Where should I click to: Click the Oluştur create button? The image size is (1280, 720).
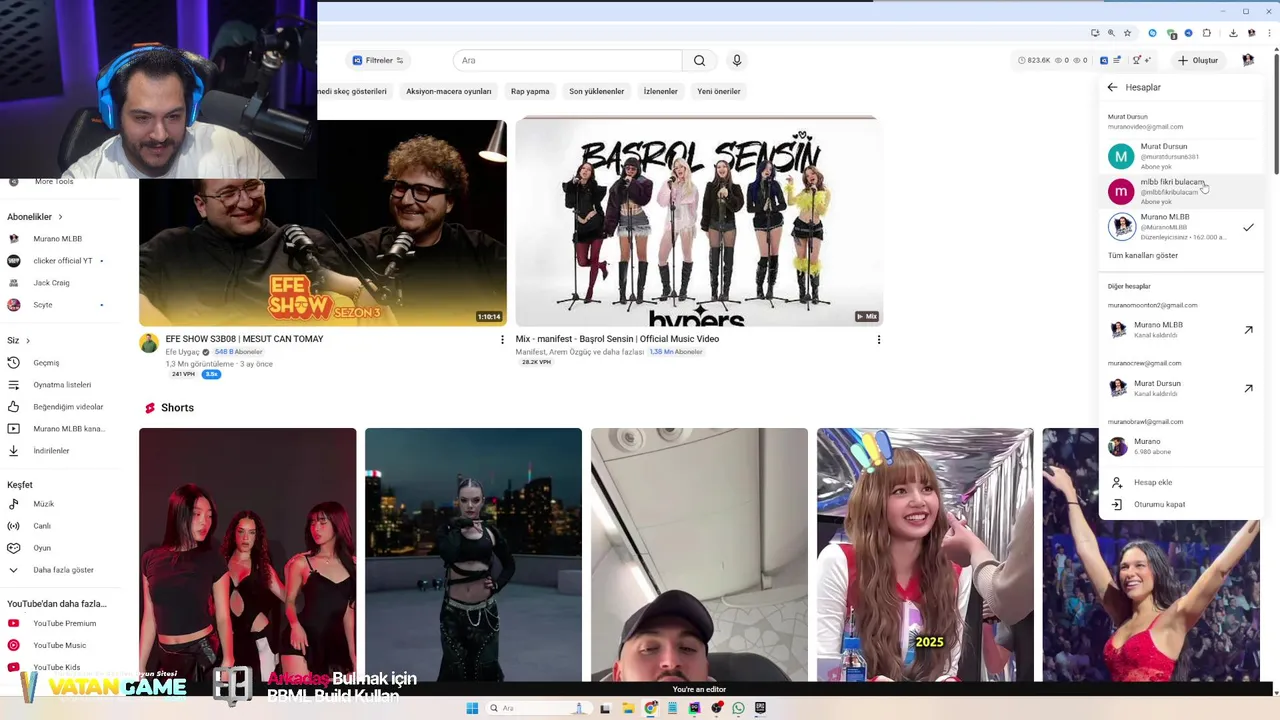pyautogui.click(x=1198, y=60)
